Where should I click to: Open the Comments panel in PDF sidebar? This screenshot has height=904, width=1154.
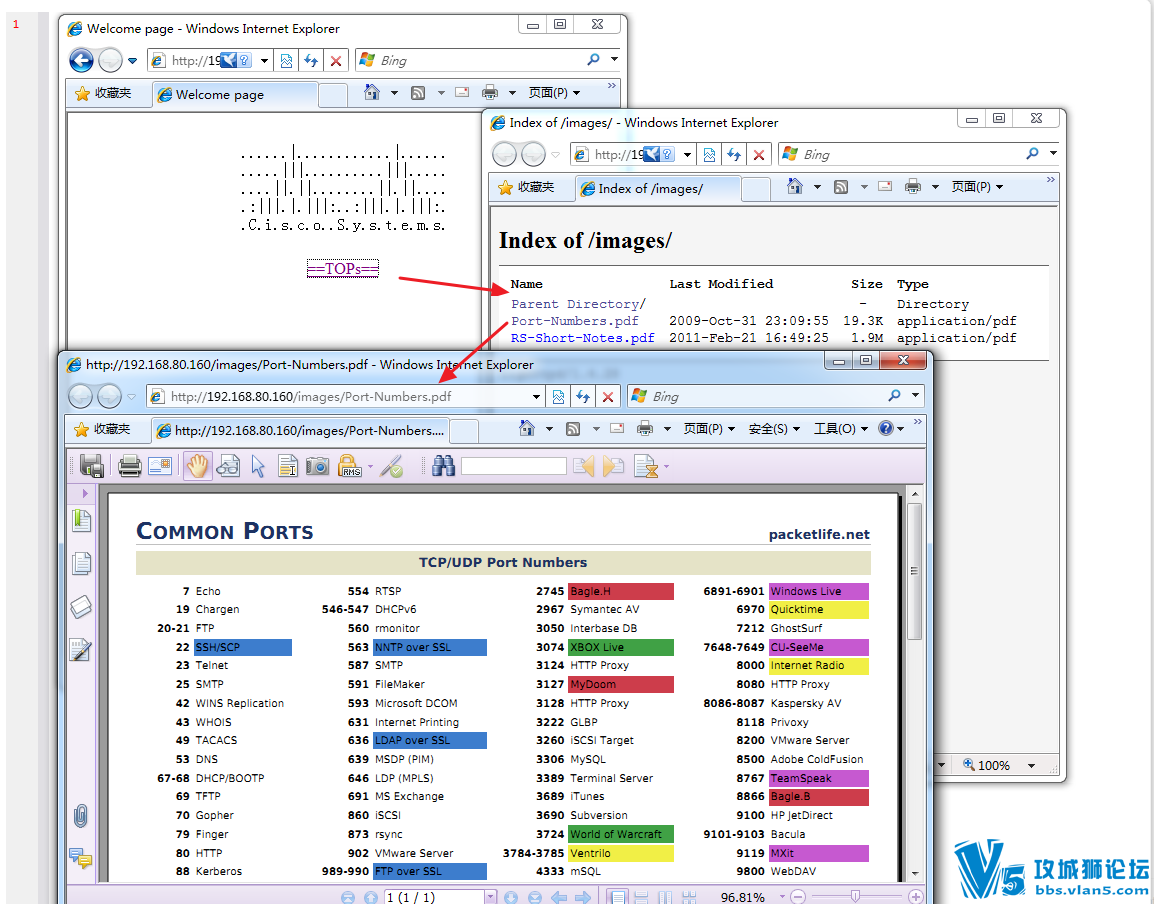click(x=81, y=858)
